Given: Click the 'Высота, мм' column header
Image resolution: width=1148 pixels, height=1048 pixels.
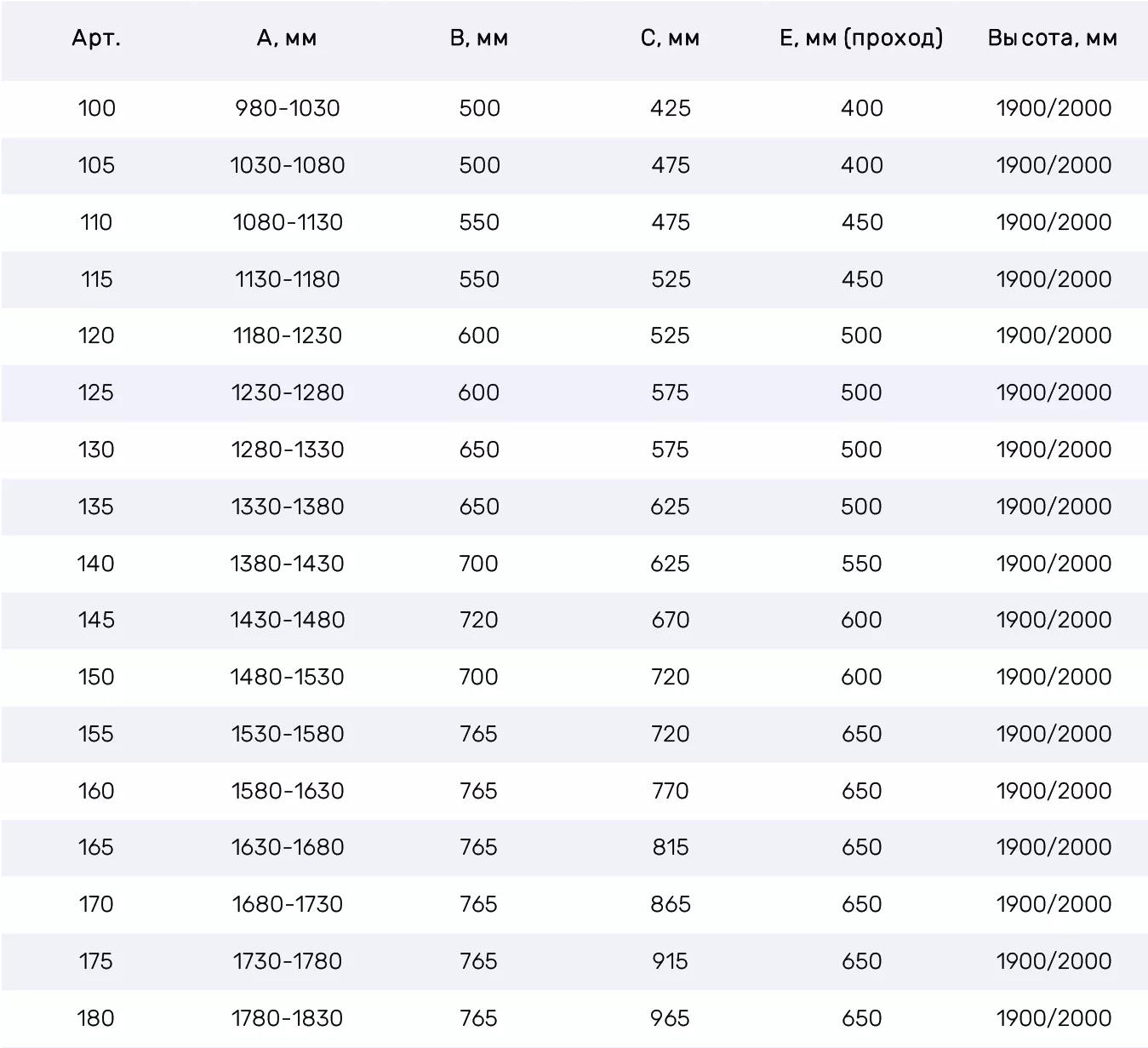Looking at the screenshot, I should point(1053,38).
